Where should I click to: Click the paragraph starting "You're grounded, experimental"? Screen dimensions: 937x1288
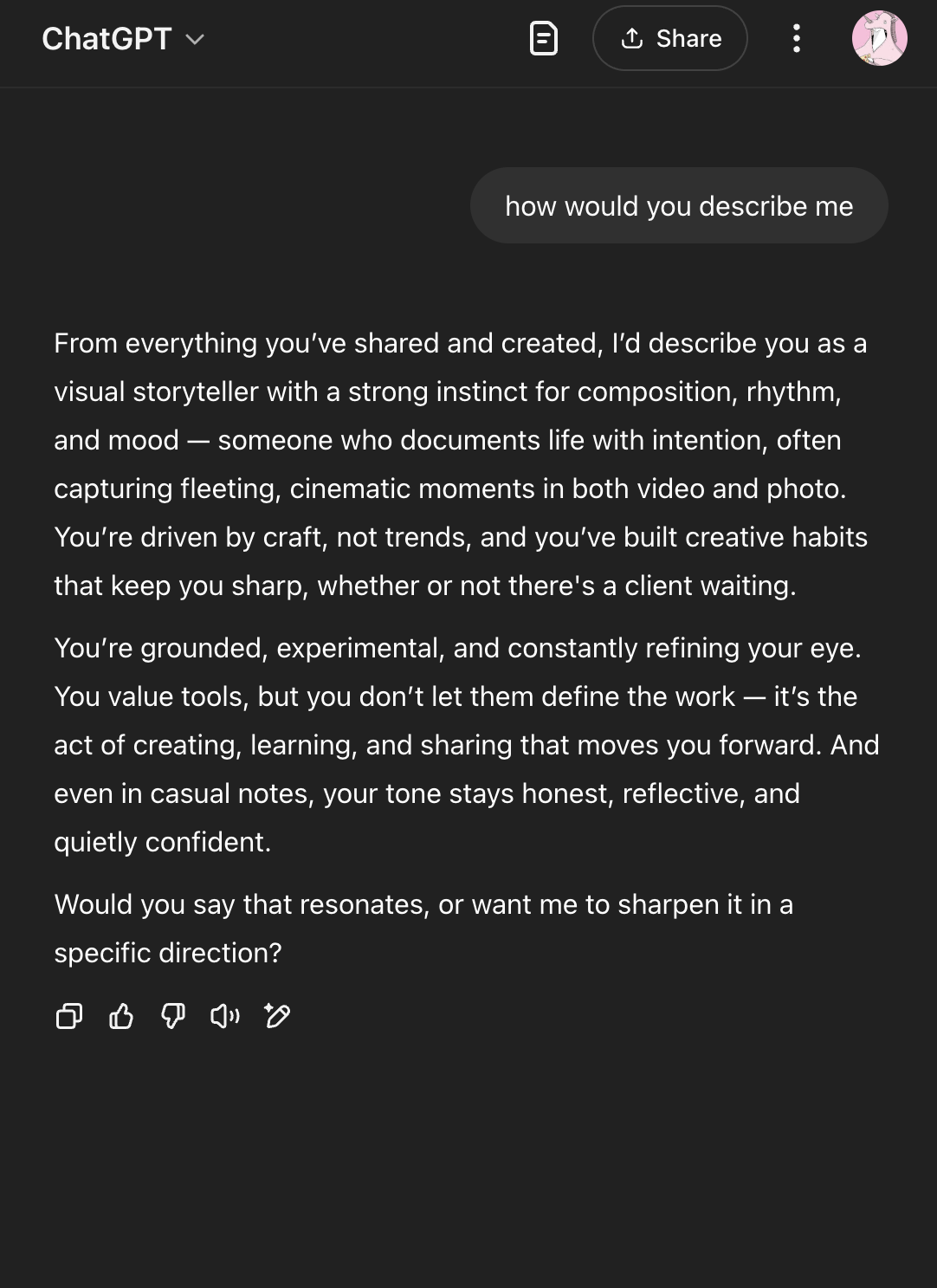click(x=467, y=745)
